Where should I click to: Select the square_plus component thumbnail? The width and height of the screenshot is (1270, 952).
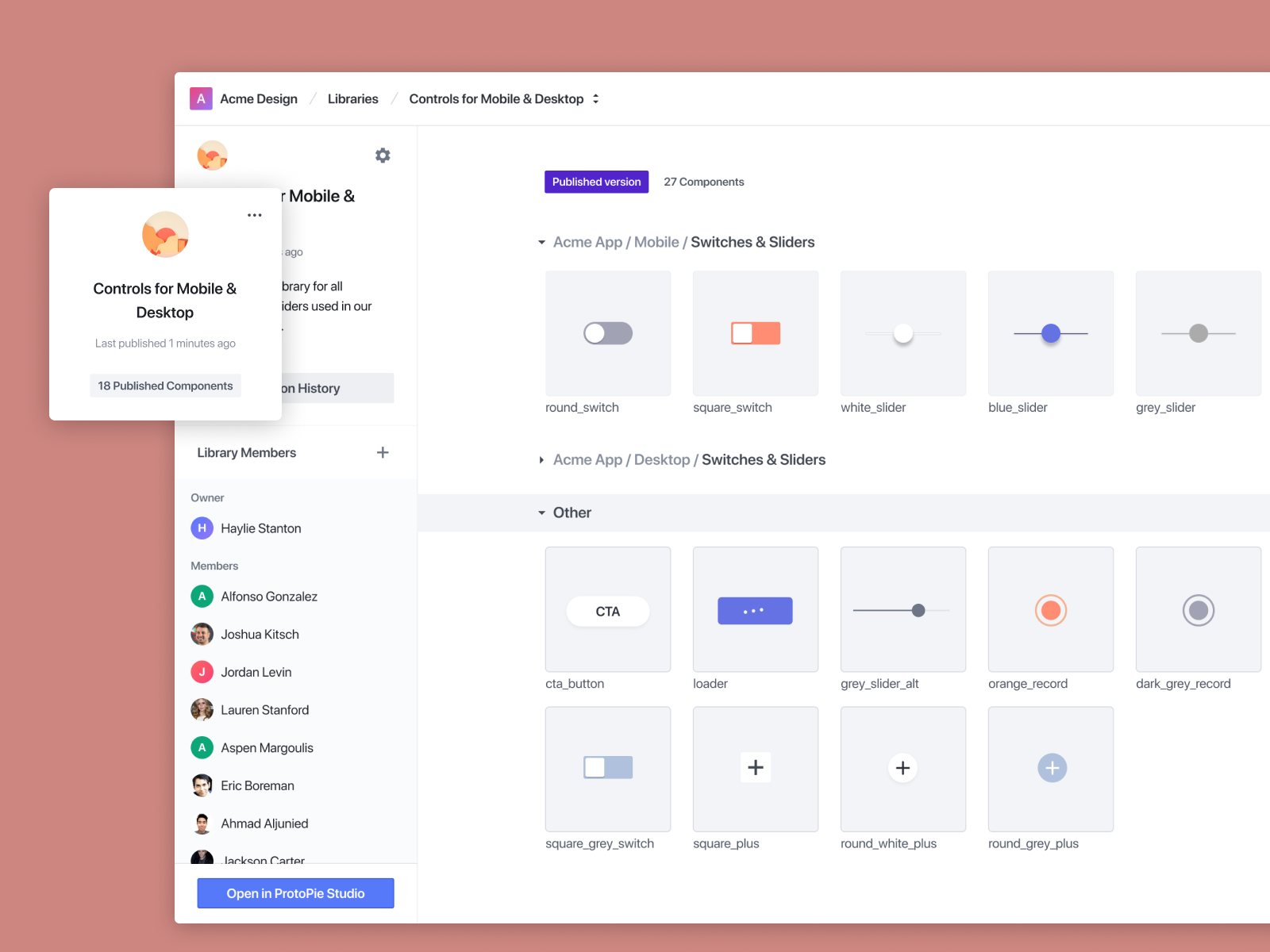point(755,768)
